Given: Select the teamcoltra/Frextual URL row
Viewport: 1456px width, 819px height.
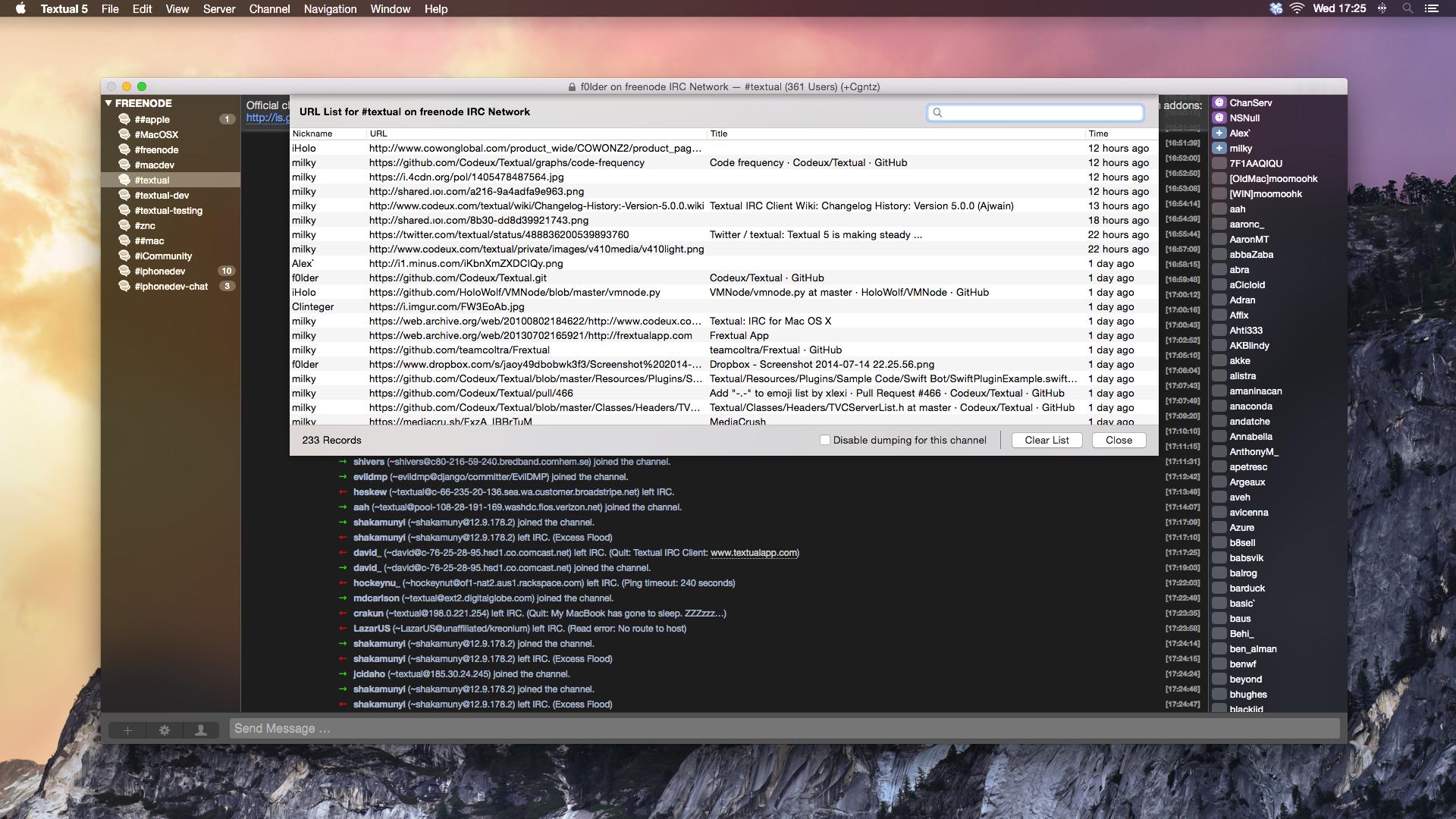Looking at the screenshot, I should click(x=724, y=350).
